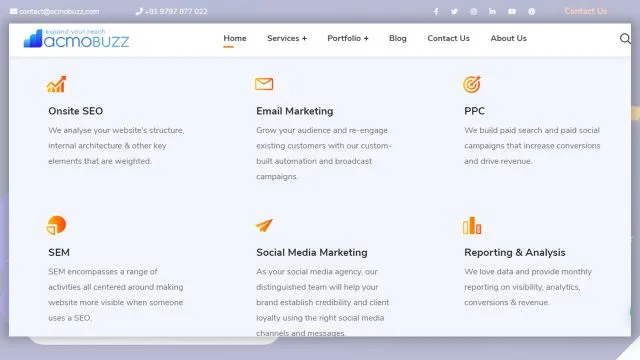Click the Reporting & Analysis bar chart icon
The width and height of the screenshot is (640, 360).
point(472,225)
